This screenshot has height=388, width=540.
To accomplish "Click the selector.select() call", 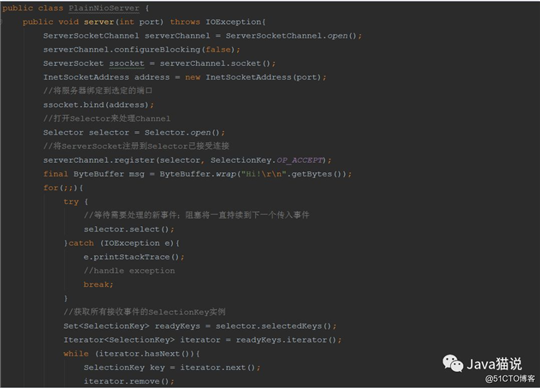I will click(x=126, y=229).
